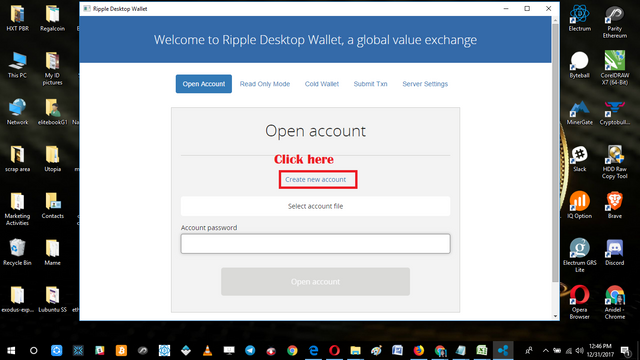Click the wallet window vertical scrollbar
The width and height of the screenshot is (640, 360).
555,153
